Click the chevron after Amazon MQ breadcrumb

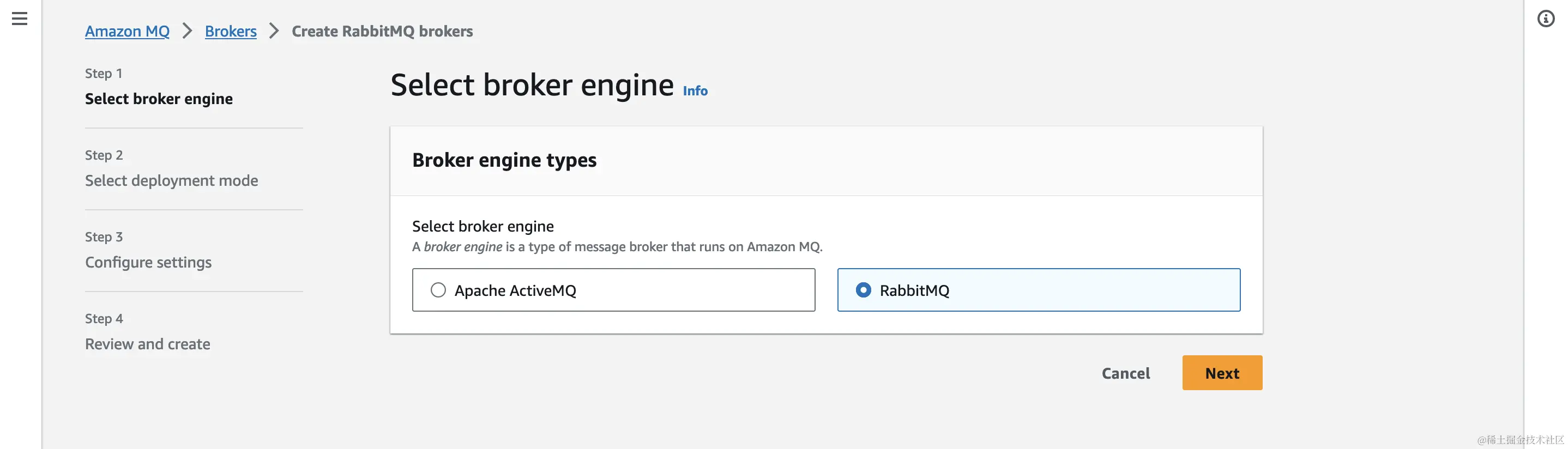188,31
